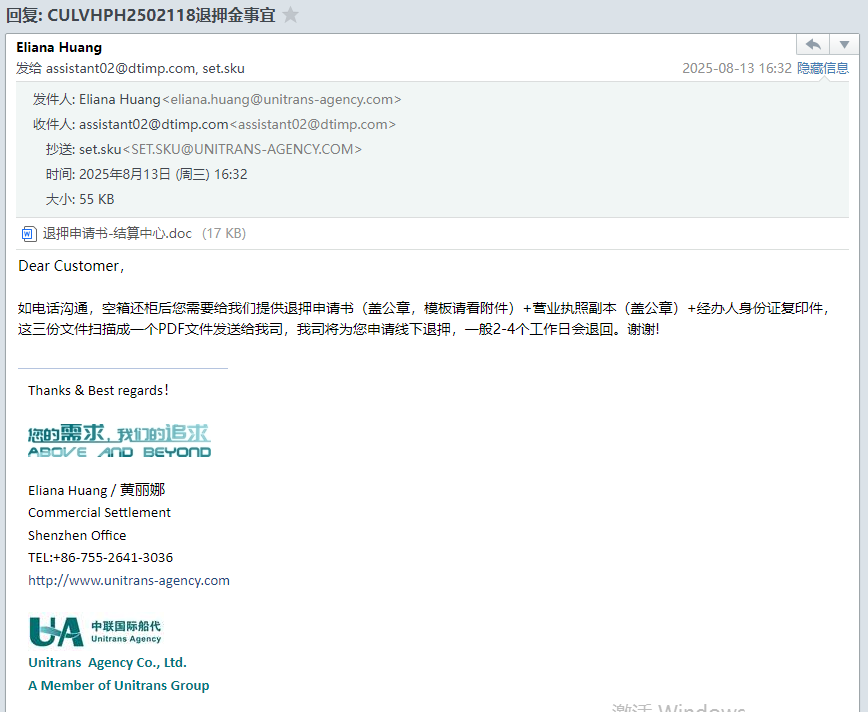
Task: Click the Above and Beyond slogan image
Action: click(x=120, y=441)
